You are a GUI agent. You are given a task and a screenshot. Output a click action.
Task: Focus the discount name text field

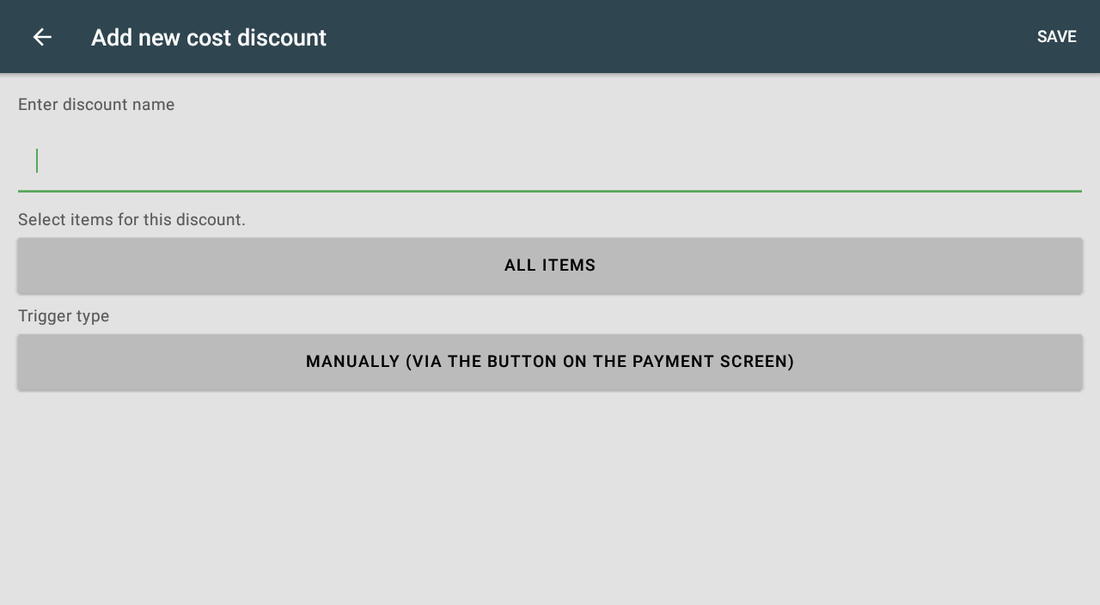(x=549, y=161)
